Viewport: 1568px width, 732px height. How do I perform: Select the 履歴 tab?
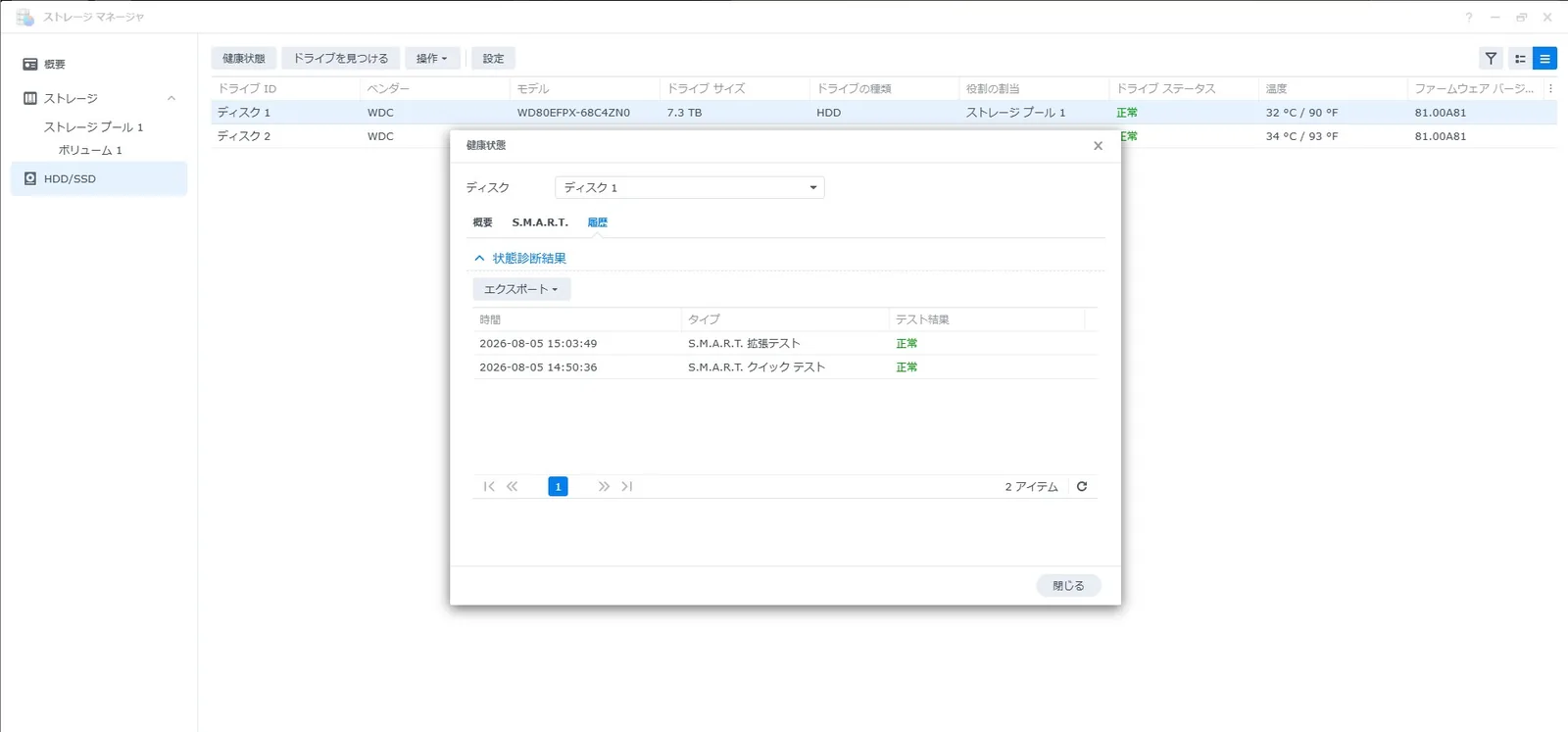pos(598,222)
